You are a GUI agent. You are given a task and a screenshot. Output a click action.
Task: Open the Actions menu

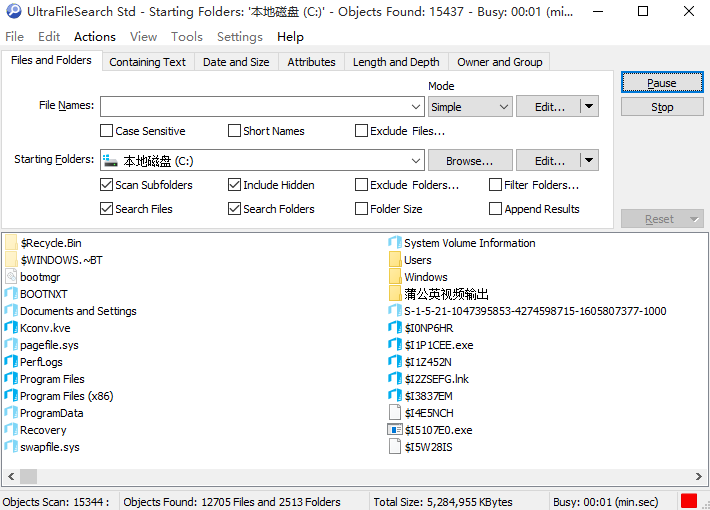click(95, 37)
